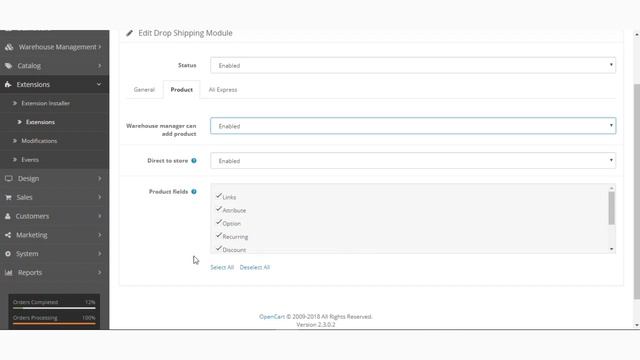Click the page scroll-down arrow

click(637, 325)
